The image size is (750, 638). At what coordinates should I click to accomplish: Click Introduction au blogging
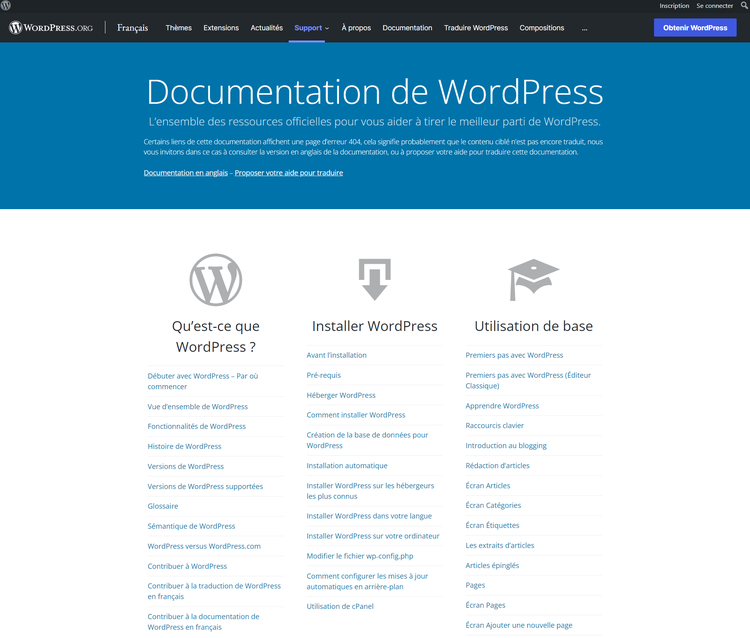coord(506,446)
